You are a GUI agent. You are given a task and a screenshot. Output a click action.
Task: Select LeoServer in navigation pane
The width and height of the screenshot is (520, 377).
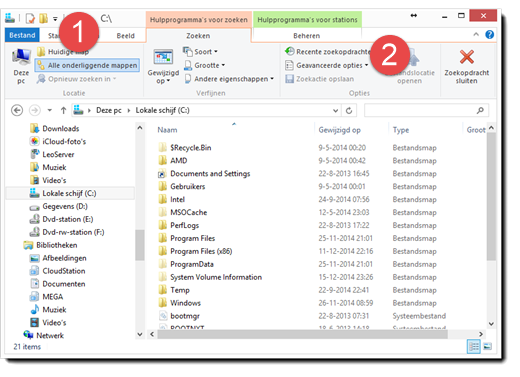[x=58, y=155]
